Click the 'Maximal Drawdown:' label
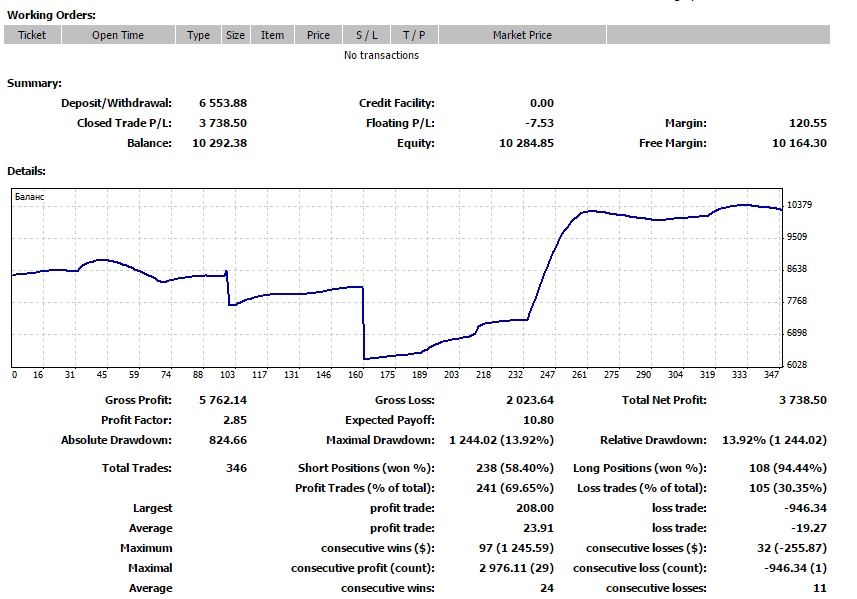 coord(380,440)
